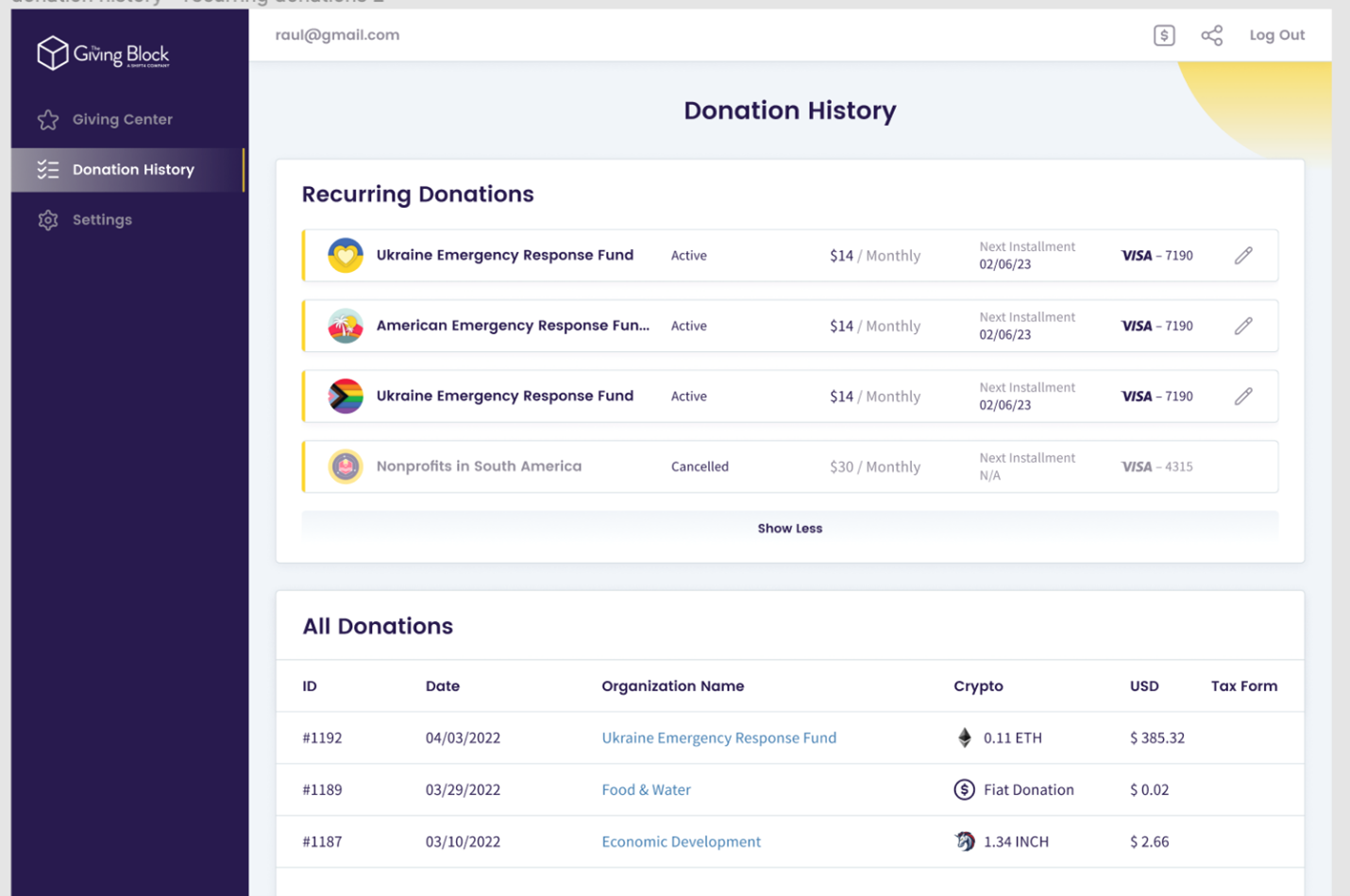Click the share icon in top bar
Viewport: 1350px width, 896px height.
click(1211, 36)
